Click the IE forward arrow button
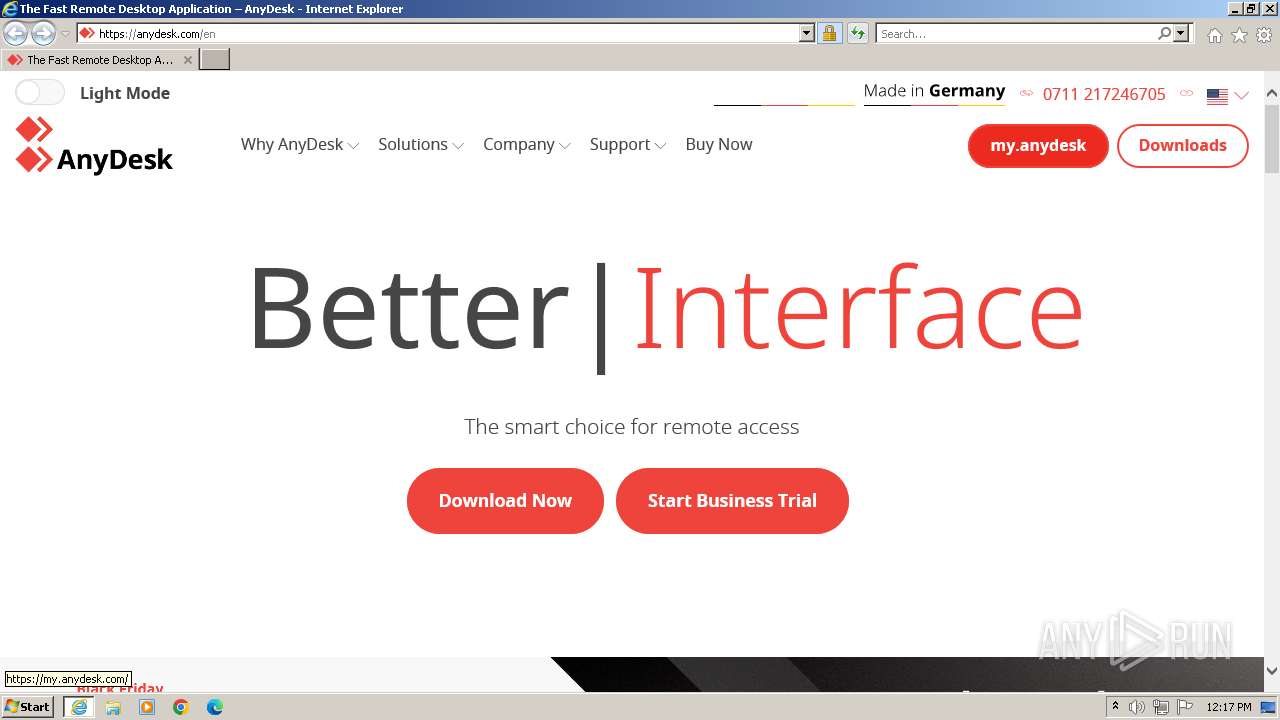 43,34
